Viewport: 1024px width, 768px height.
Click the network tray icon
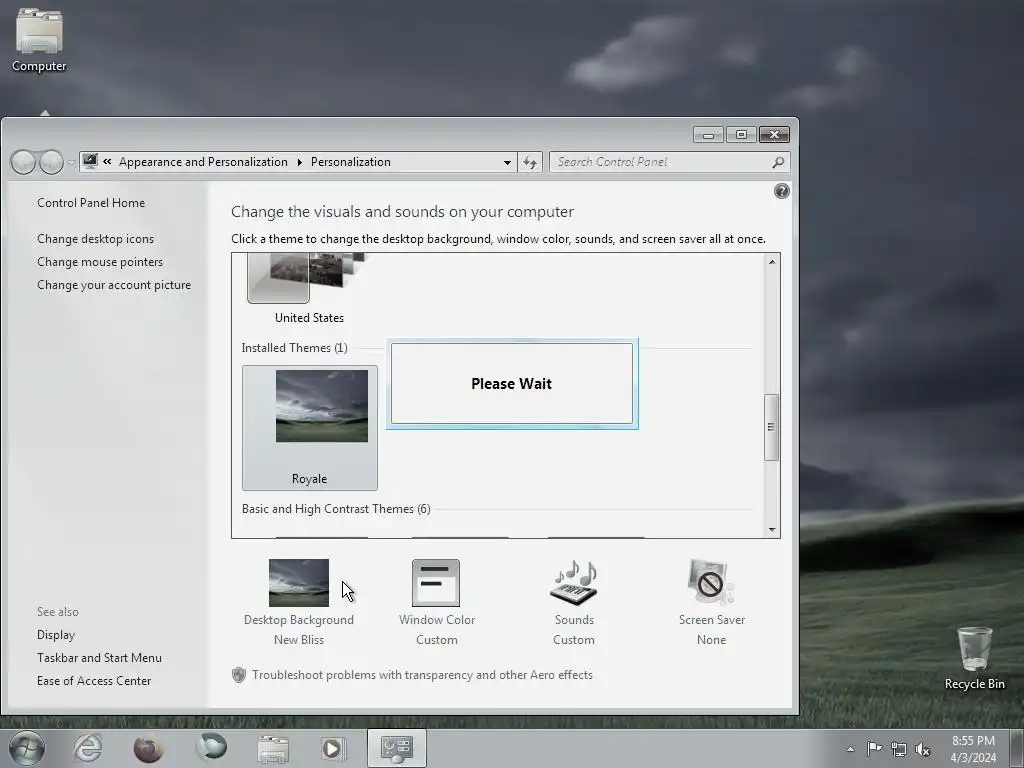click(x=899, y=748)
